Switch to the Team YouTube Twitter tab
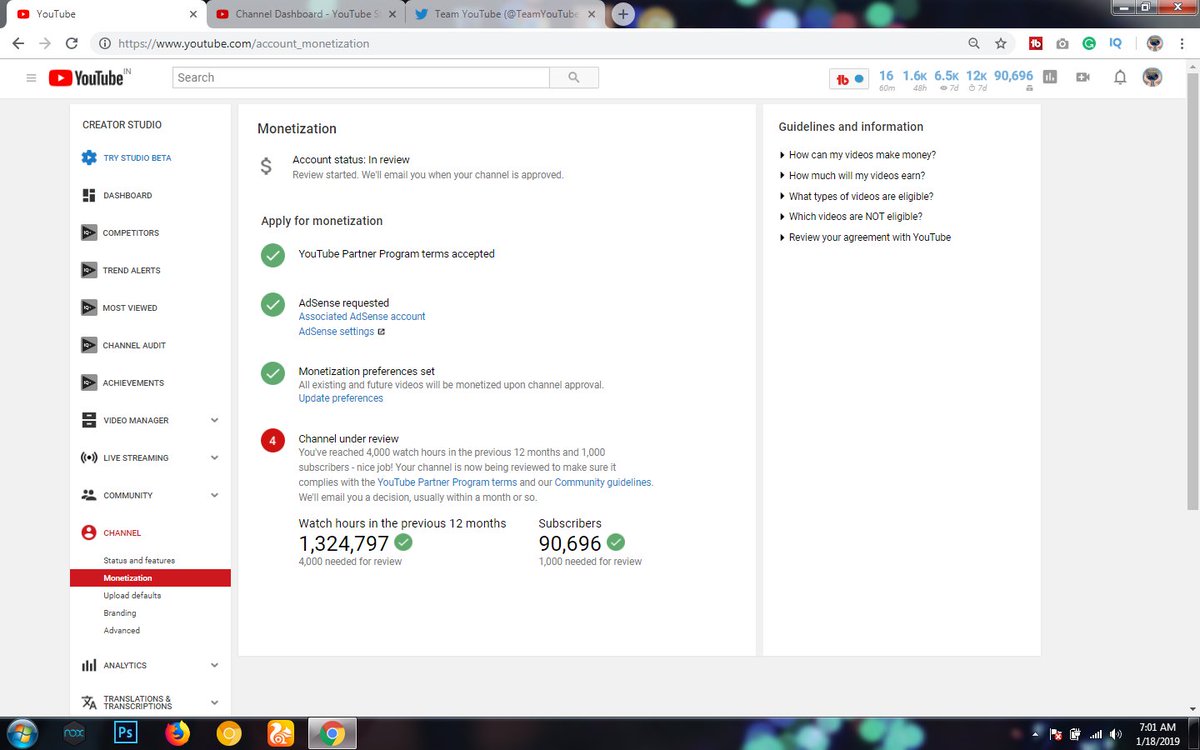This screenshot has width=1200, height=750. 505,14
